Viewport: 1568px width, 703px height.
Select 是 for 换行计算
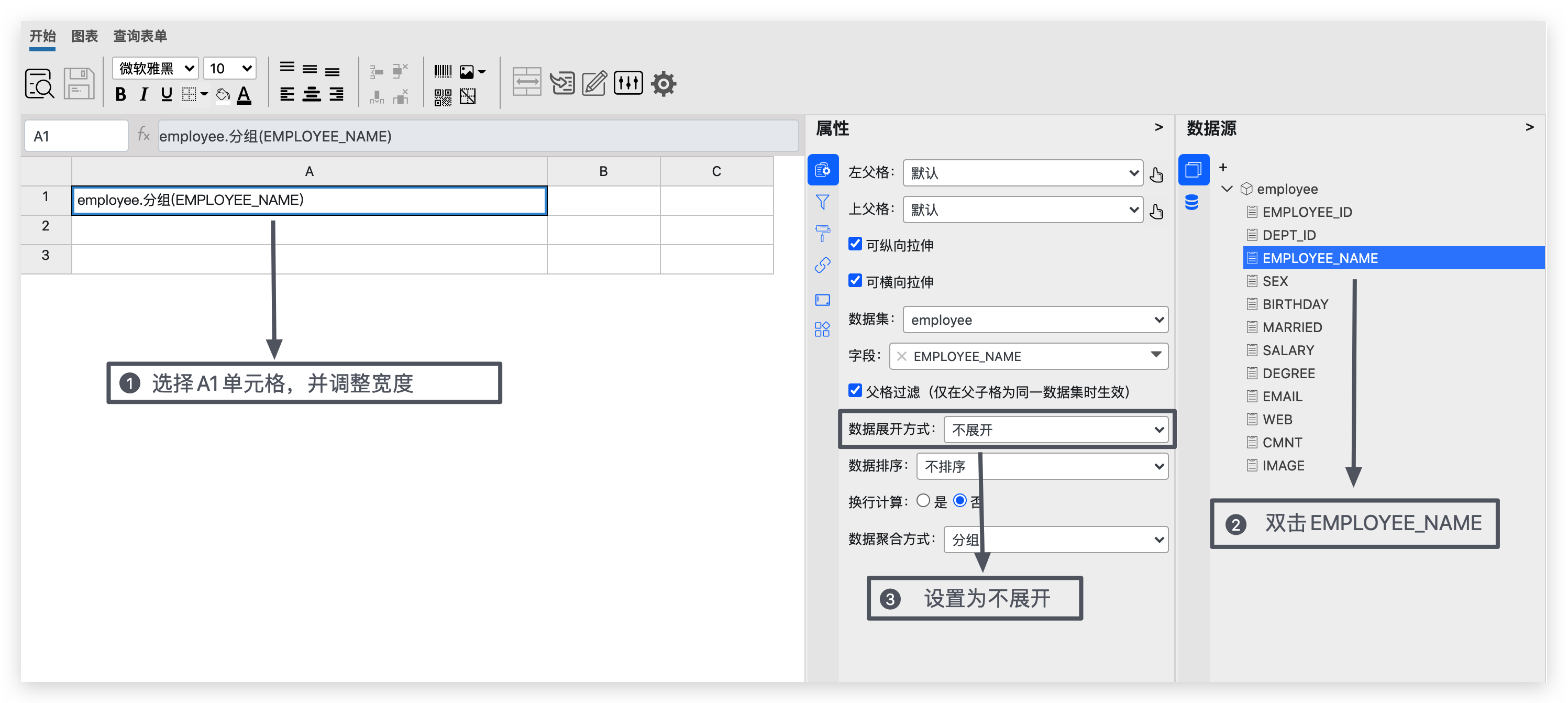[923, 501]
